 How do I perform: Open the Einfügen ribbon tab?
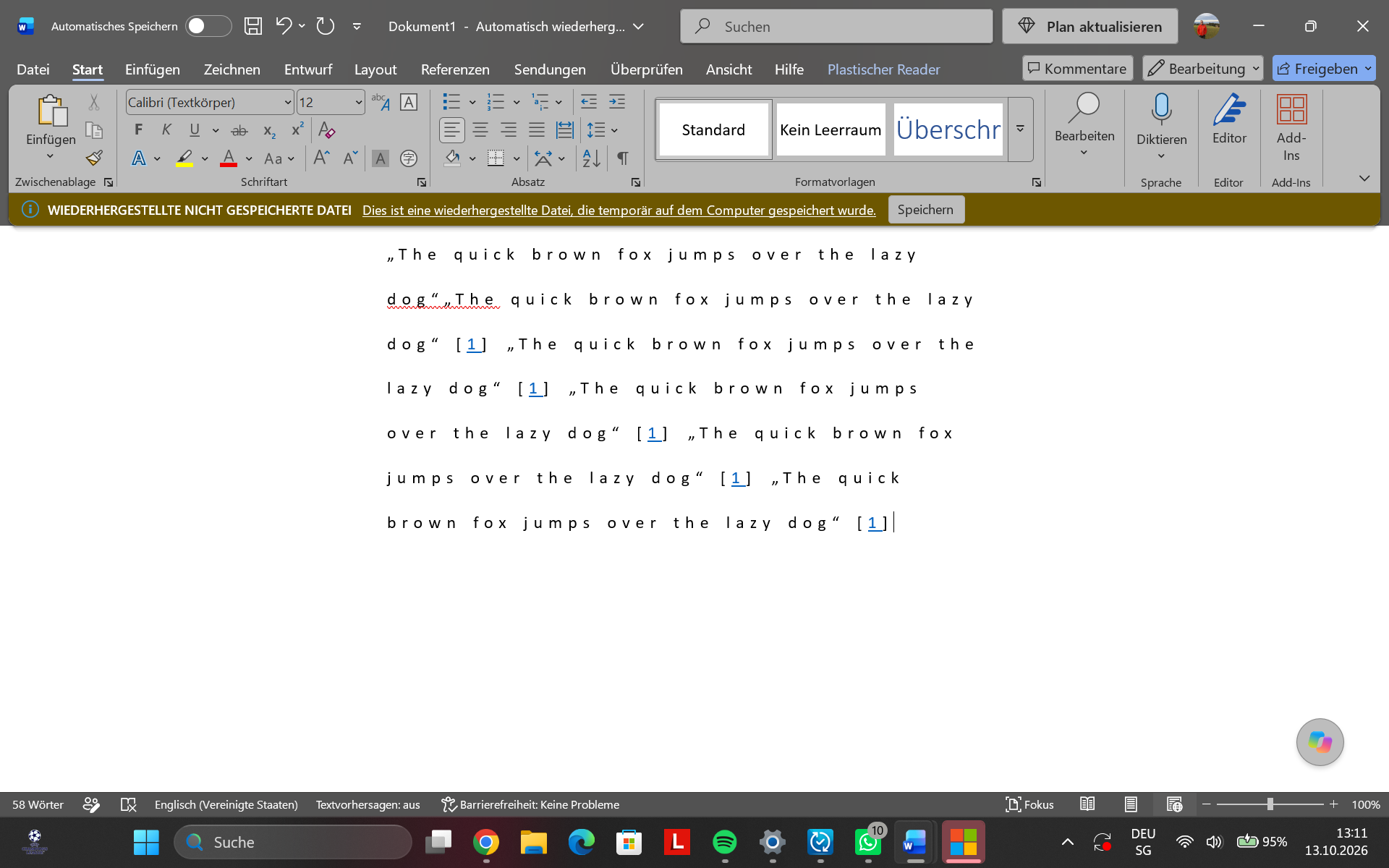coord(152,69)
